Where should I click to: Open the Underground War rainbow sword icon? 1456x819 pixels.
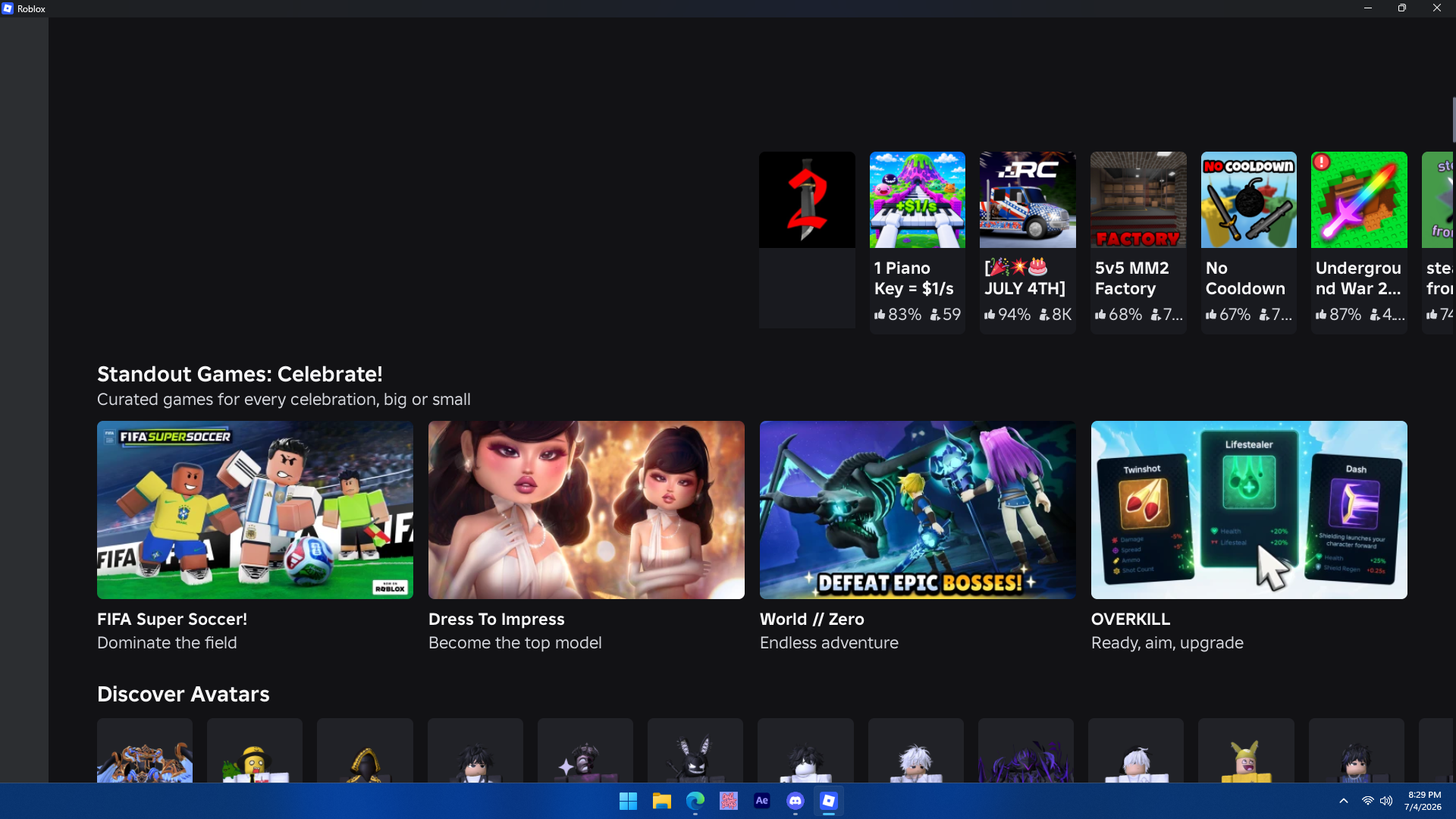coord(1359,199)
